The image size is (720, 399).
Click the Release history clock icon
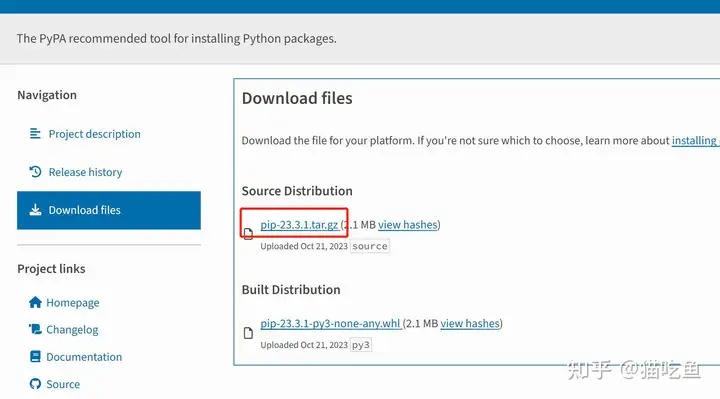[x=35, y=172]
